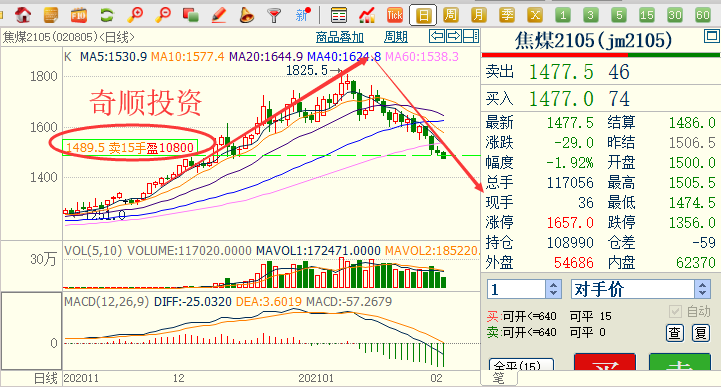Click the 周期 link
721x387 pixels.
[x=395, y=37]
